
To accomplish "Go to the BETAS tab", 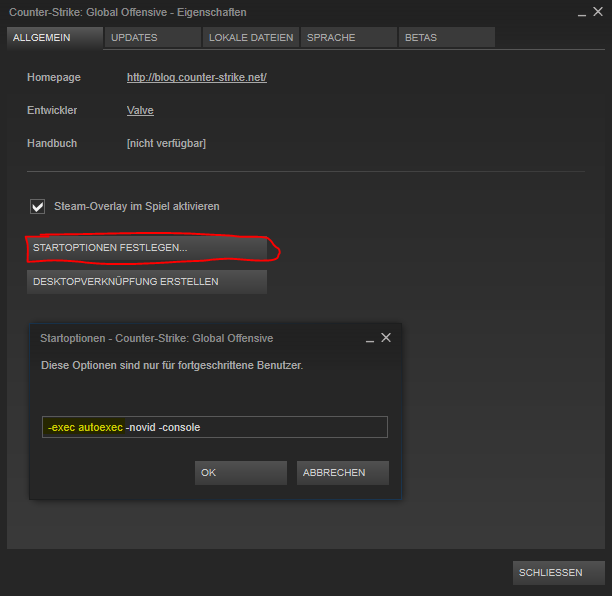I will click(447, 37).
